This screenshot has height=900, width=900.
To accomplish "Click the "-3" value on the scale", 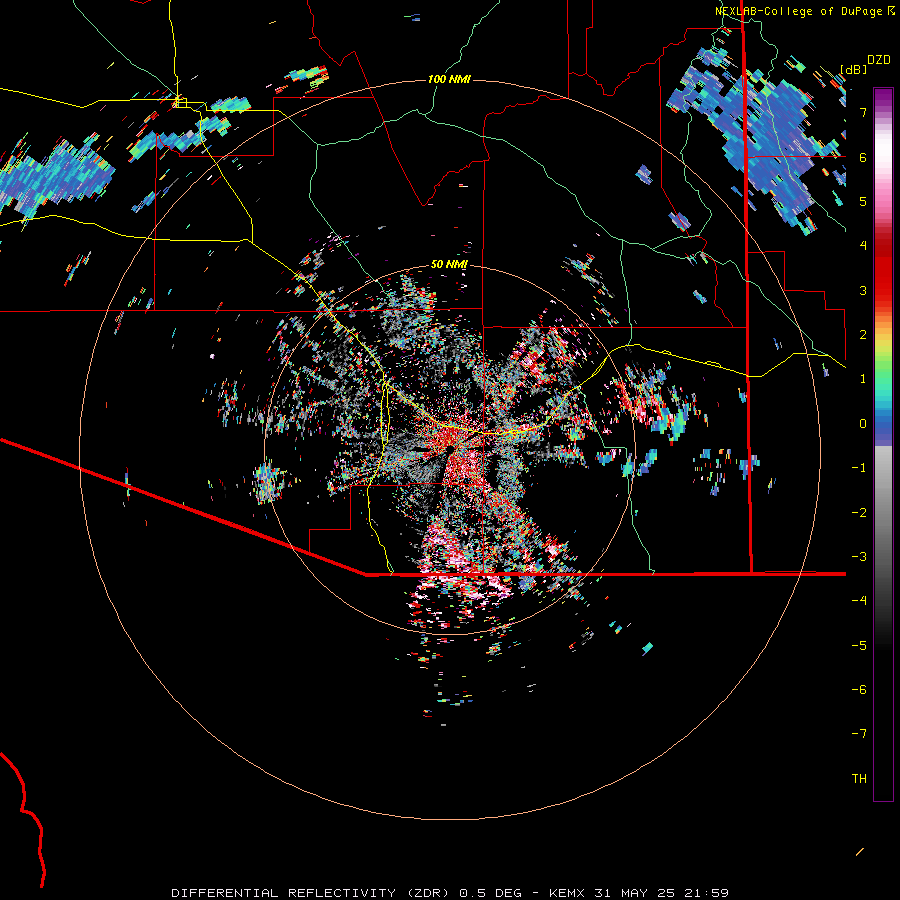I will pos(859,557).
